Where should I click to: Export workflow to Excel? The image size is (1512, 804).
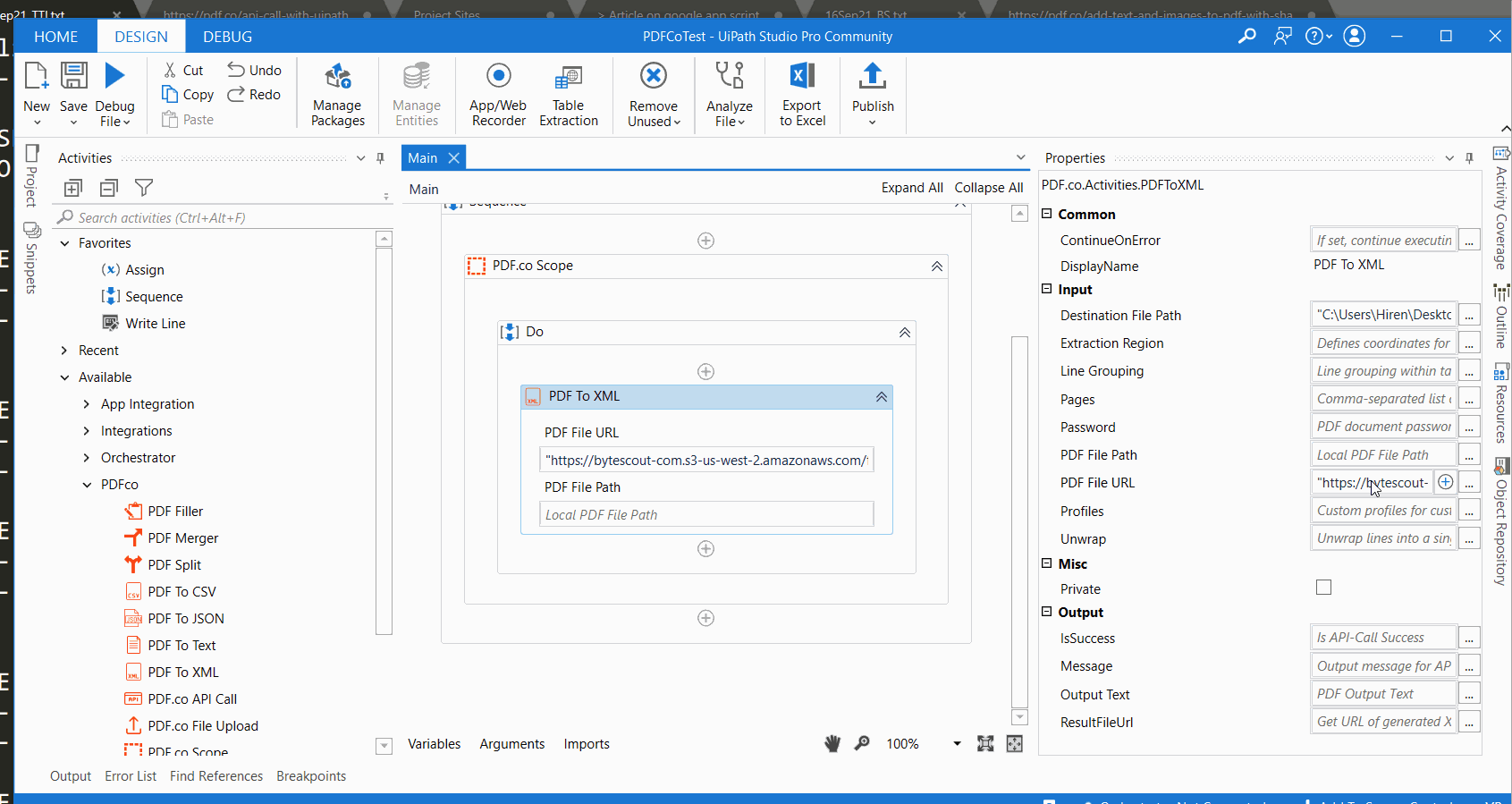(802, 95)
